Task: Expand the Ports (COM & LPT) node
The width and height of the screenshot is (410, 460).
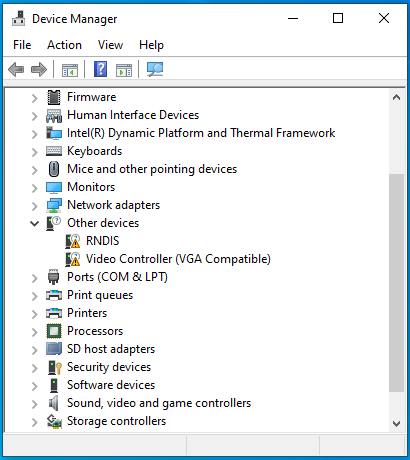Action: 35,277
